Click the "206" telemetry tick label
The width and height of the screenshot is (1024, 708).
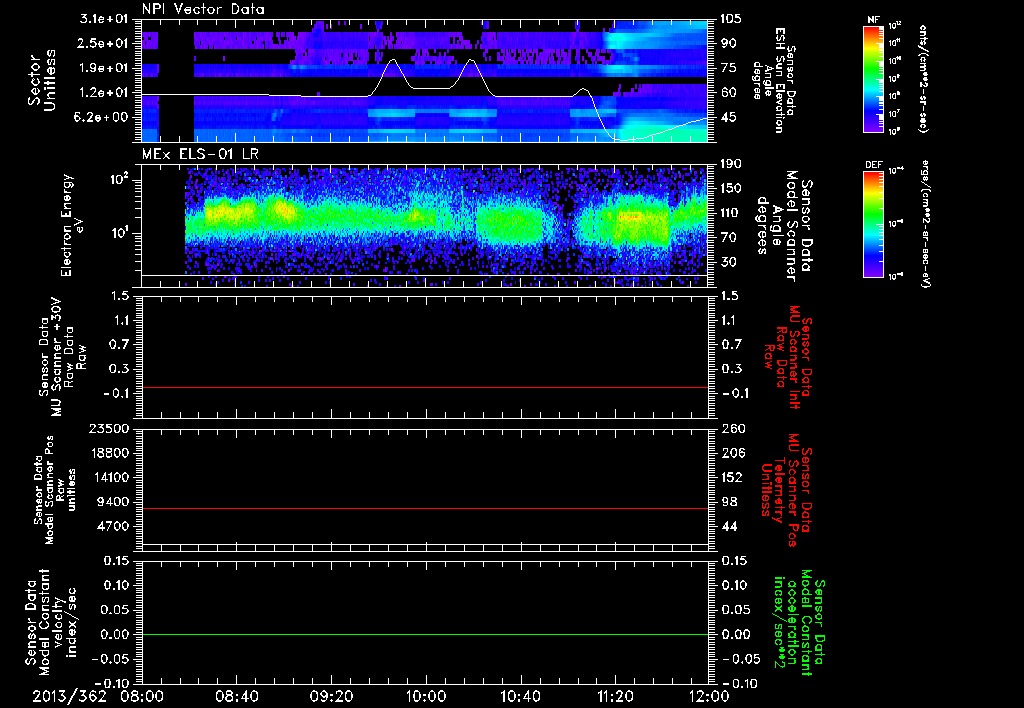731,453
